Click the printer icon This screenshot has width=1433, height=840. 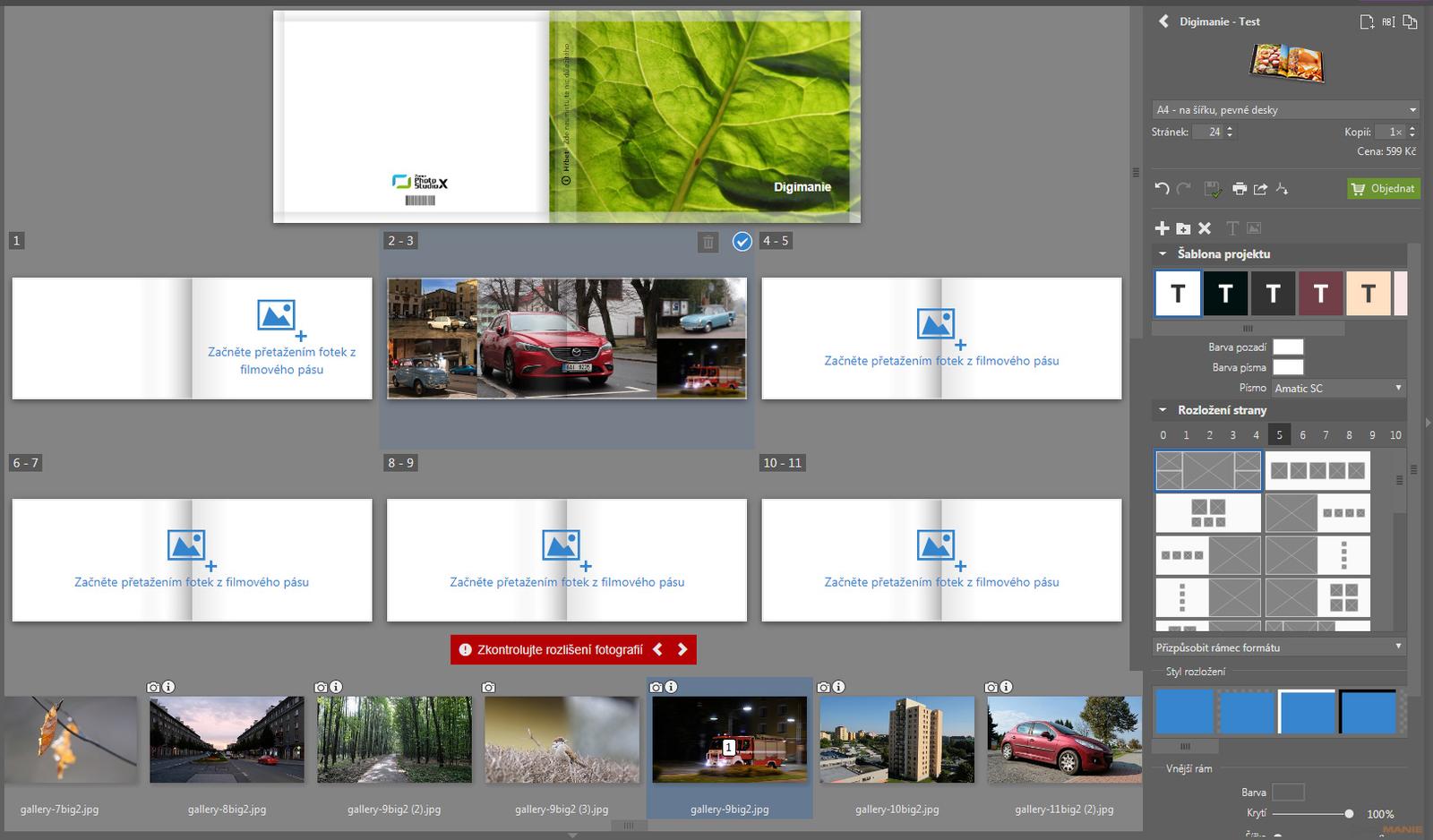(x=1239, y=188)
